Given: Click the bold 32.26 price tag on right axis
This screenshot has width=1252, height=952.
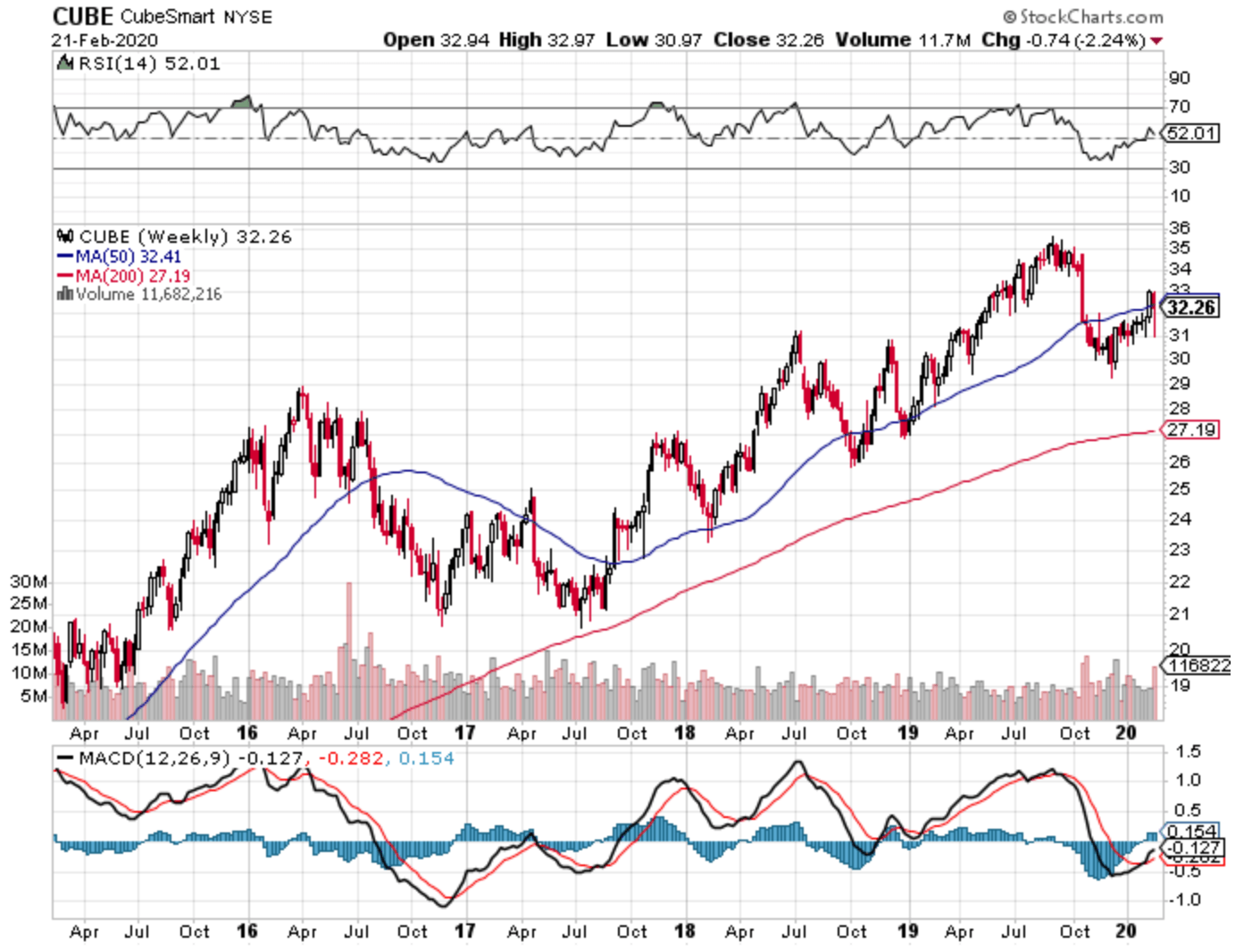Looking at the screenshot, I should [1191, 307].
